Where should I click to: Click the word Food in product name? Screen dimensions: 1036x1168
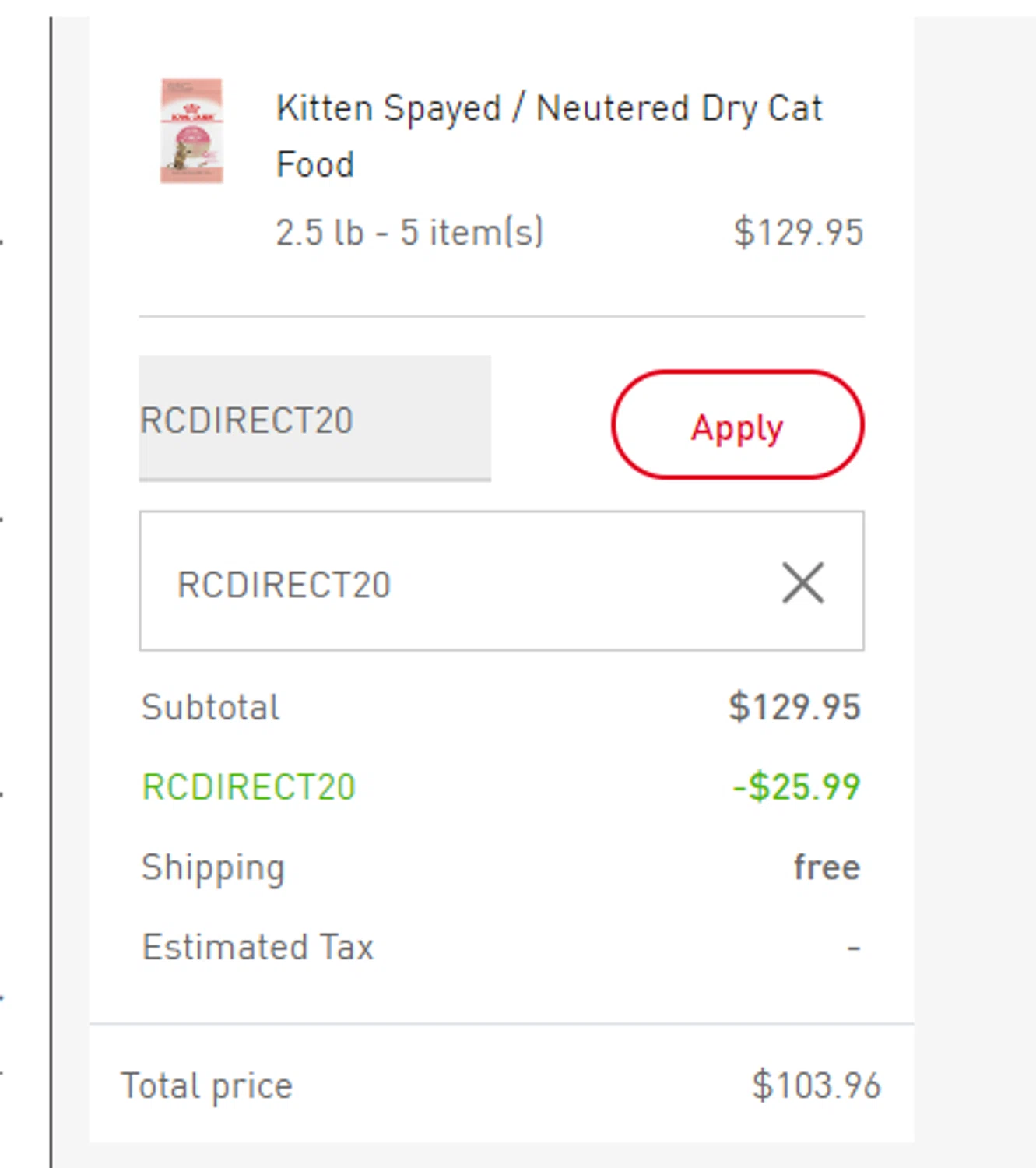[x=315, y=164]
